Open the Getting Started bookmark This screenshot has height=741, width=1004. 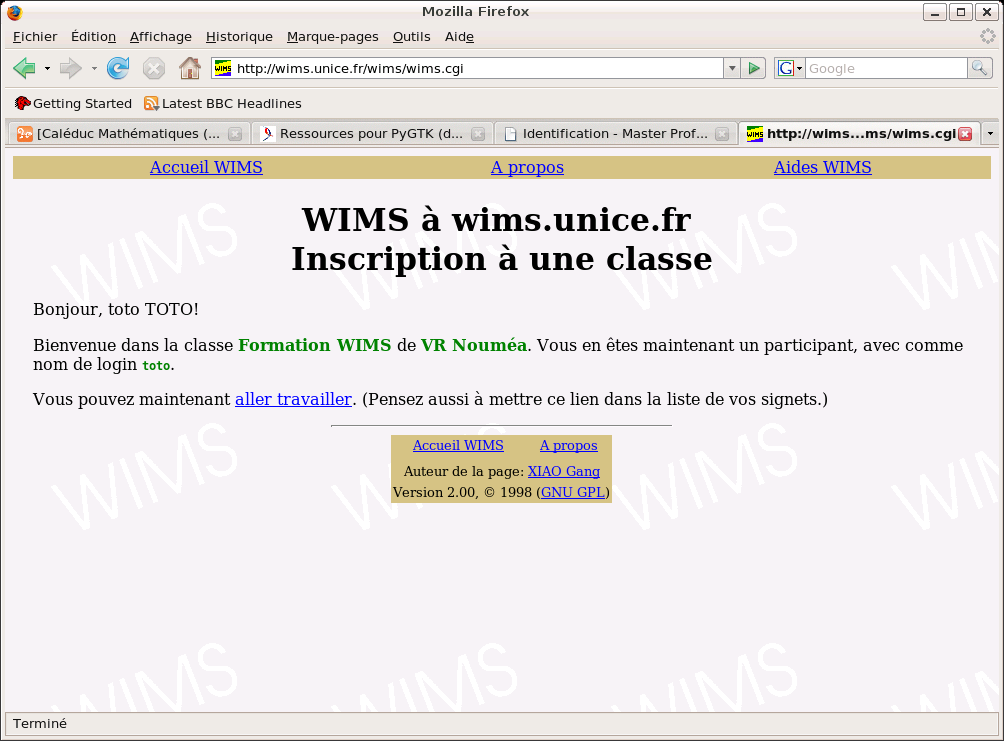coord(73,103)
